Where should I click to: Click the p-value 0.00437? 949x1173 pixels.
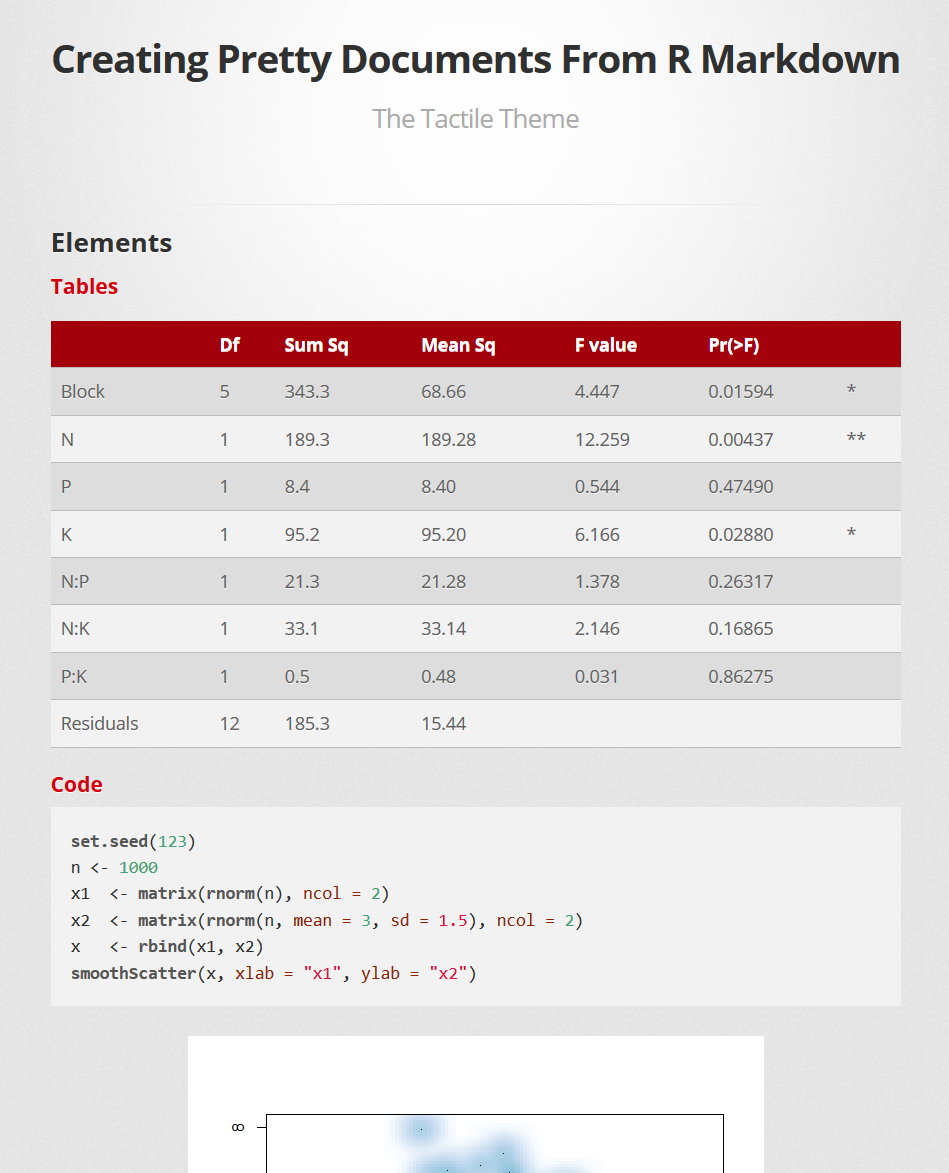click(x=741, y=439)
